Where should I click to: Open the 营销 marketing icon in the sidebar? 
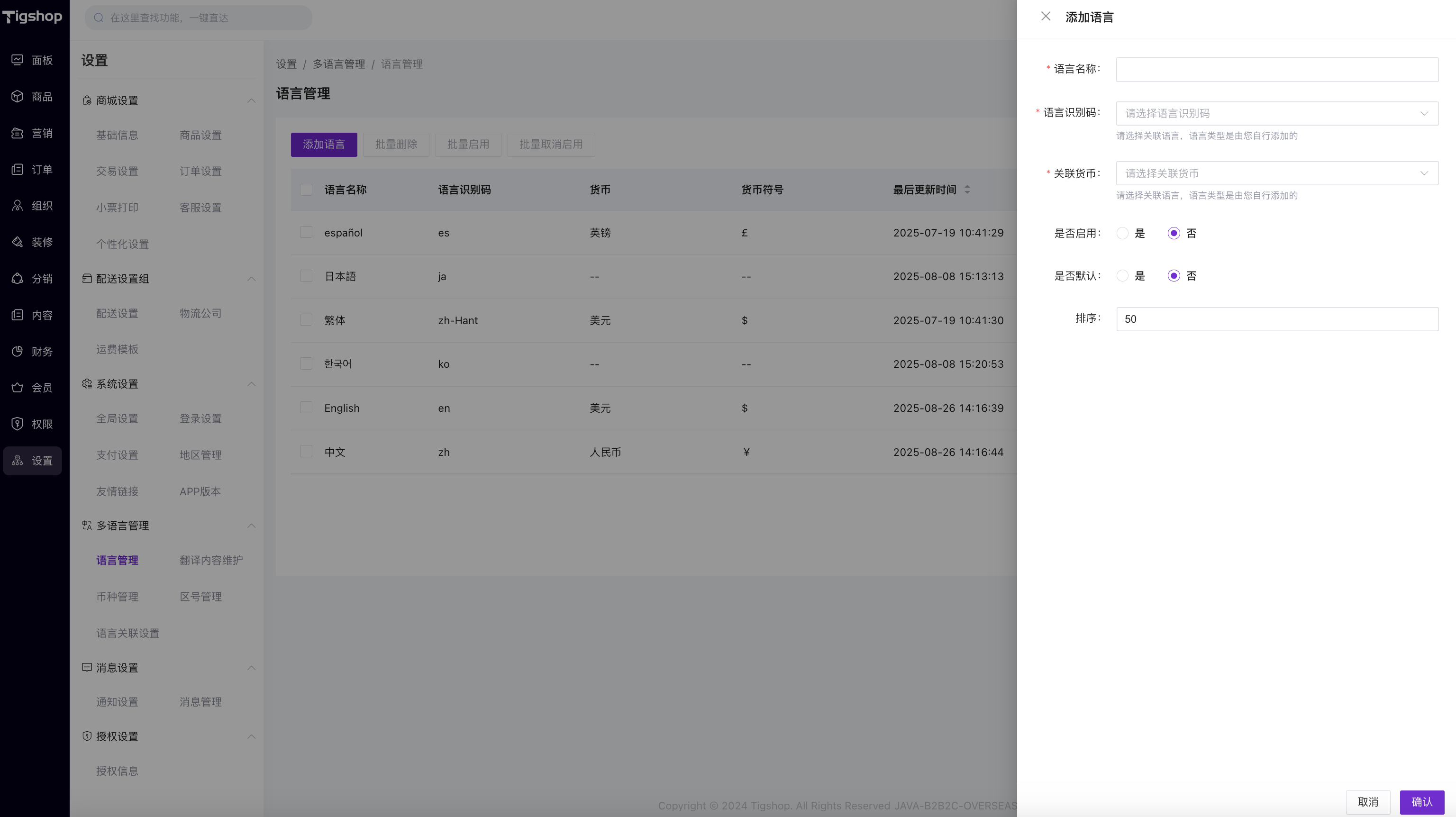click(x=18, y=133)
